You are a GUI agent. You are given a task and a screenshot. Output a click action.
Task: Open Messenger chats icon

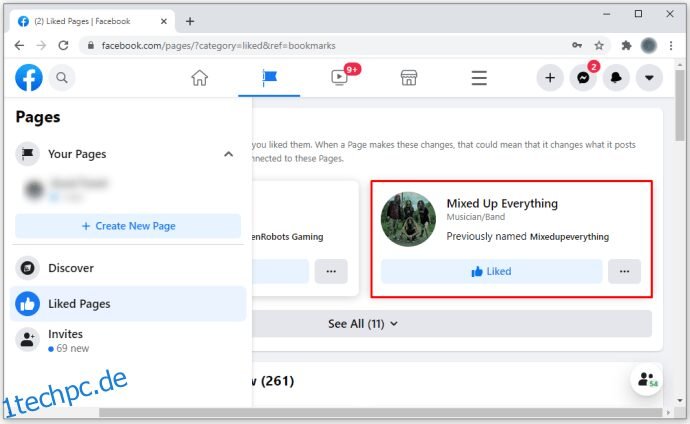[x=583, y=78]
